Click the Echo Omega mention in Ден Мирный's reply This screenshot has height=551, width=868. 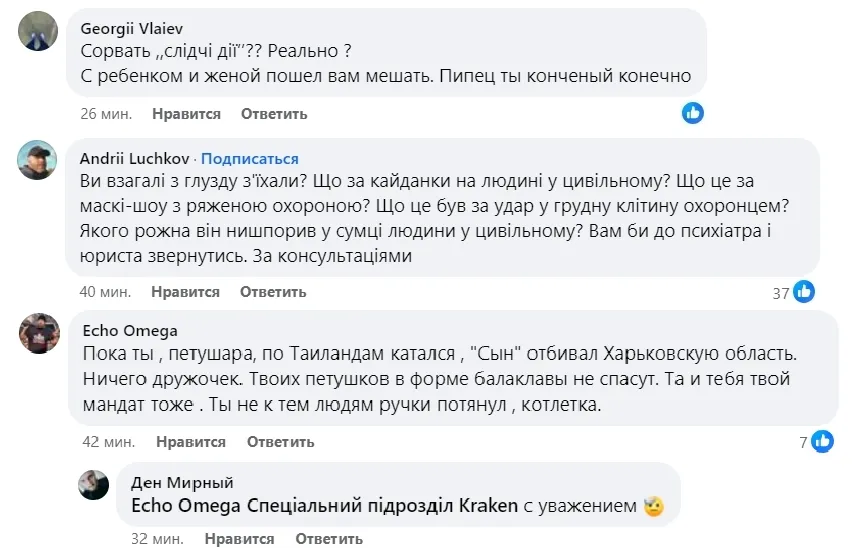point(187,507)
